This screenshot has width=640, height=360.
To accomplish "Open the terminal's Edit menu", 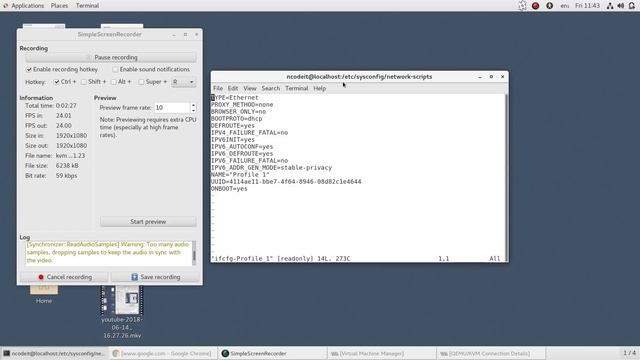I will [x=233, y=88].
